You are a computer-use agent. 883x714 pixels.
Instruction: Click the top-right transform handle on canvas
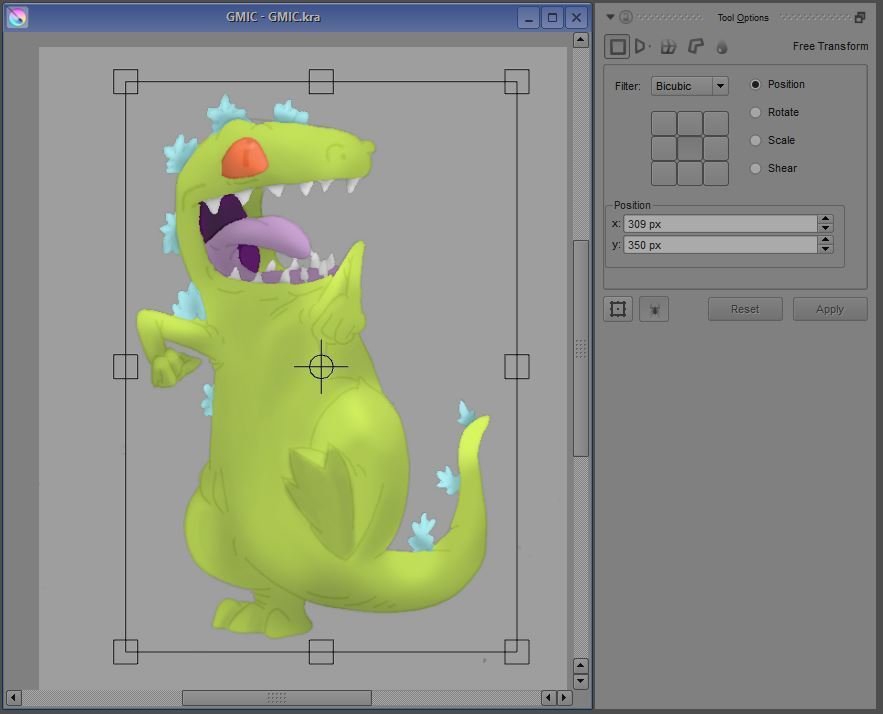(516, 82)
